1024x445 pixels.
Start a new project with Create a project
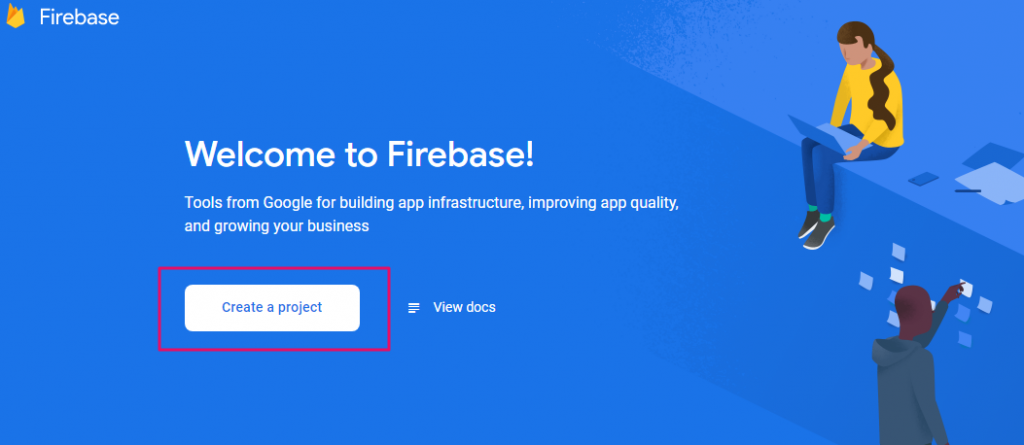[272, 308]
